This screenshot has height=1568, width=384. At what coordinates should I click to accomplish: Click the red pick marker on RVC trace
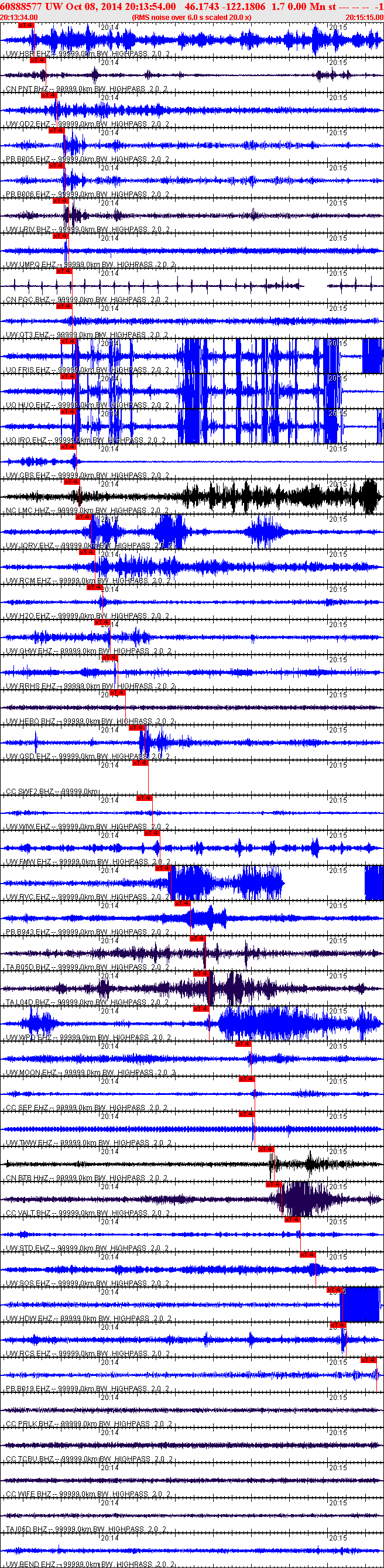[163, 869]
